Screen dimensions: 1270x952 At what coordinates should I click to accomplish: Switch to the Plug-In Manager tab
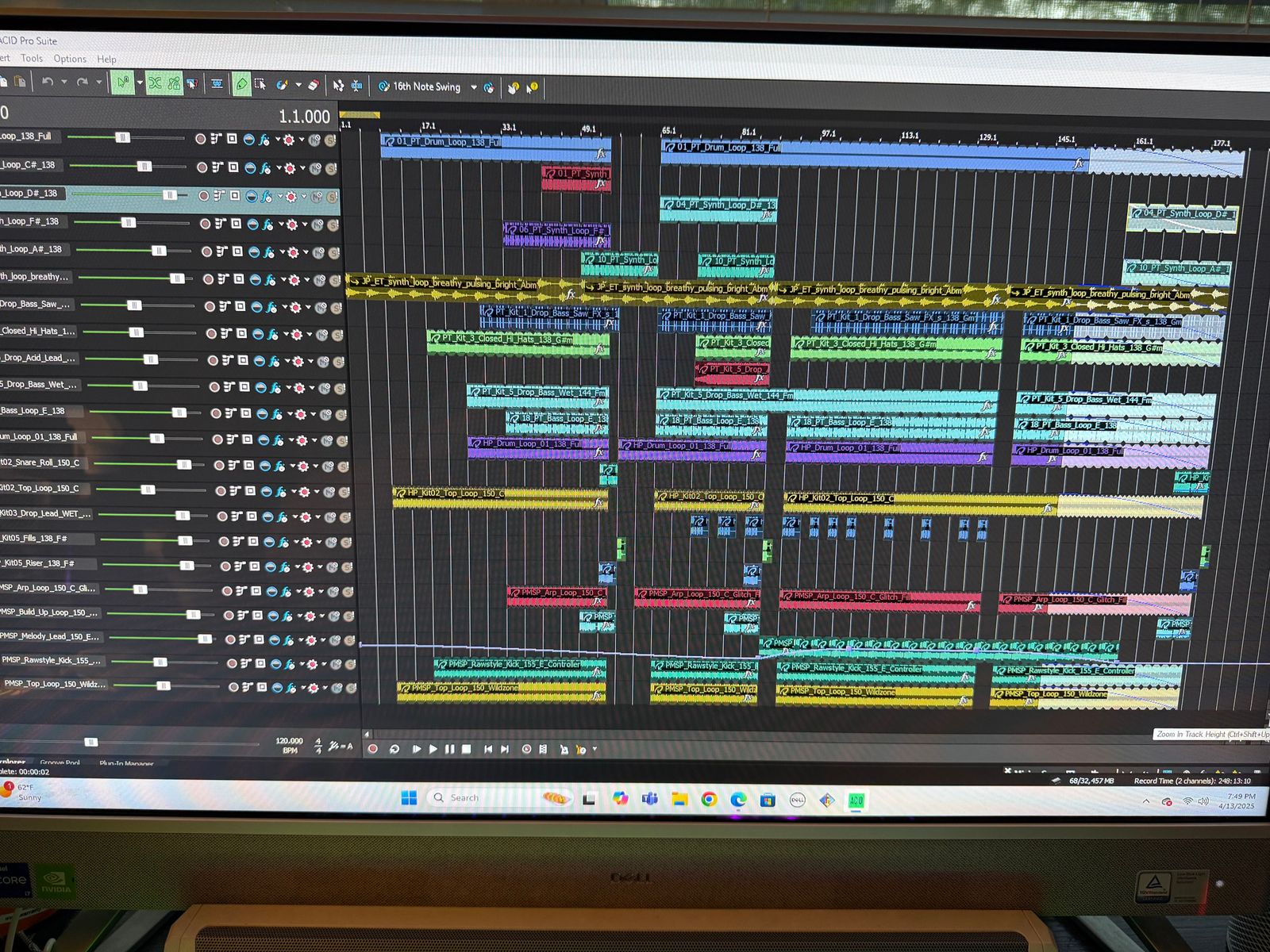(x=126, y=763)
